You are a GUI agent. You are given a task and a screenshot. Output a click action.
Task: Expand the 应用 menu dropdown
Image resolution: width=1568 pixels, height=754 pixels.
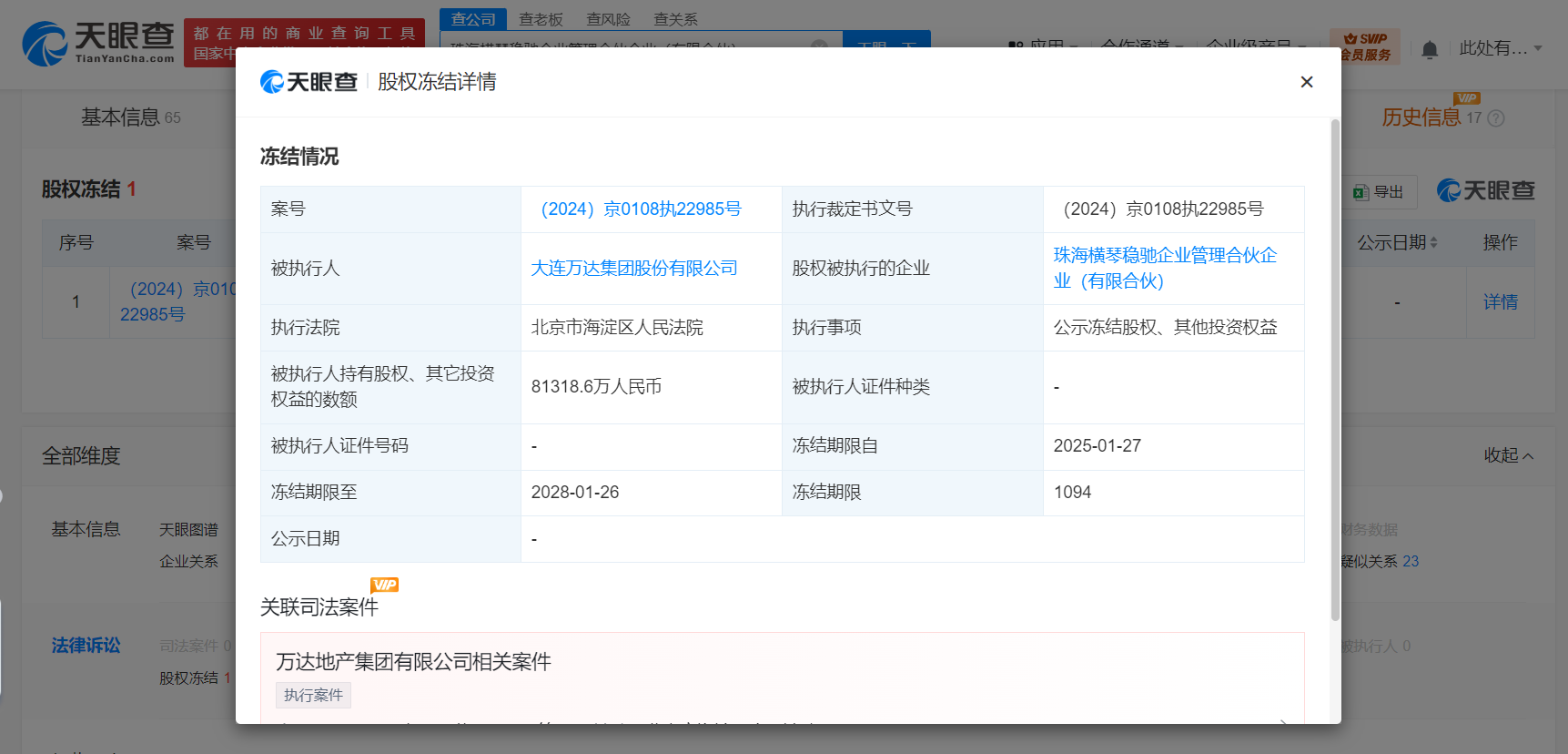click(1042, 46)
